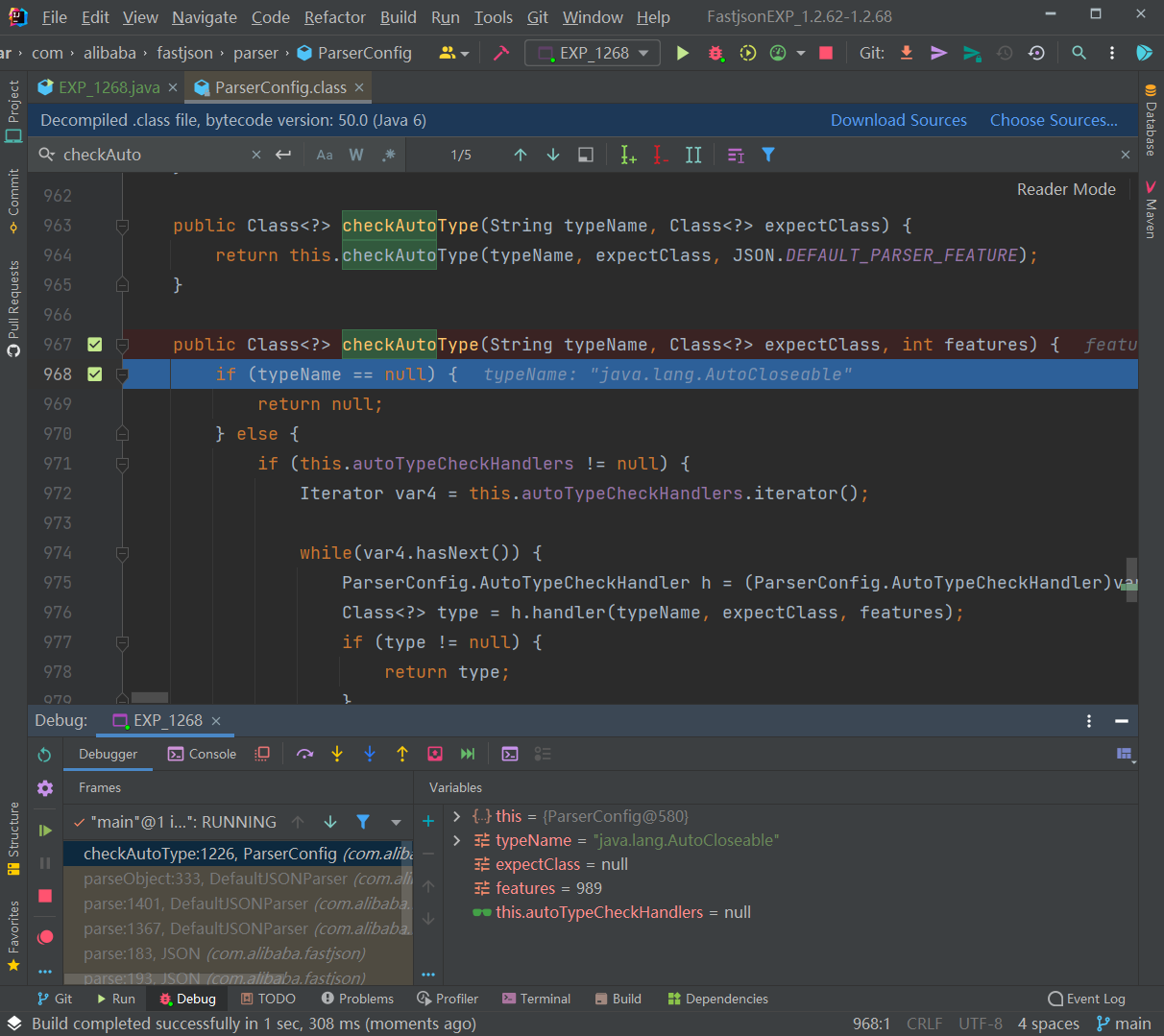The image size is (1164, 1036).
Task: Toggle the breakpoint checkbox on line 967
Action: pyautogui.click(x=94, y=344)
